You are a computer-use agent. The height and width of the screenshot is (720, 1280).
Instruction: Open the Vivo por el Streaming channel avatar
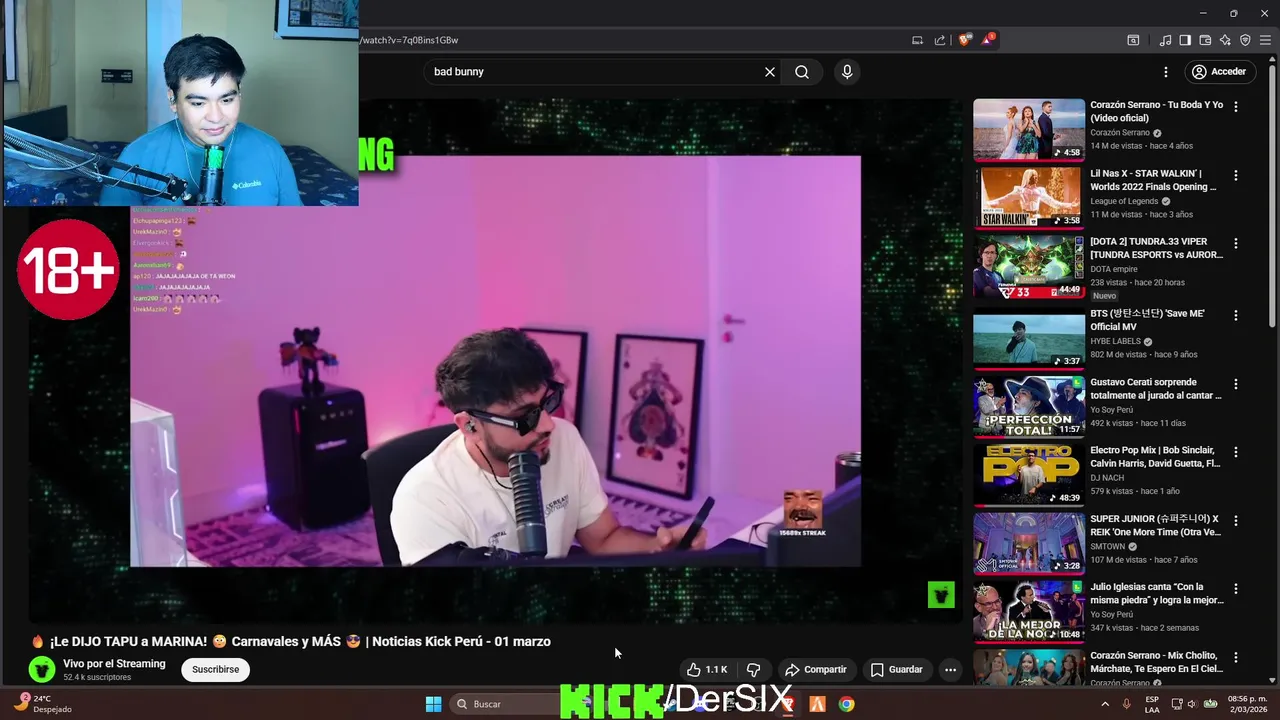pos(42,670)
